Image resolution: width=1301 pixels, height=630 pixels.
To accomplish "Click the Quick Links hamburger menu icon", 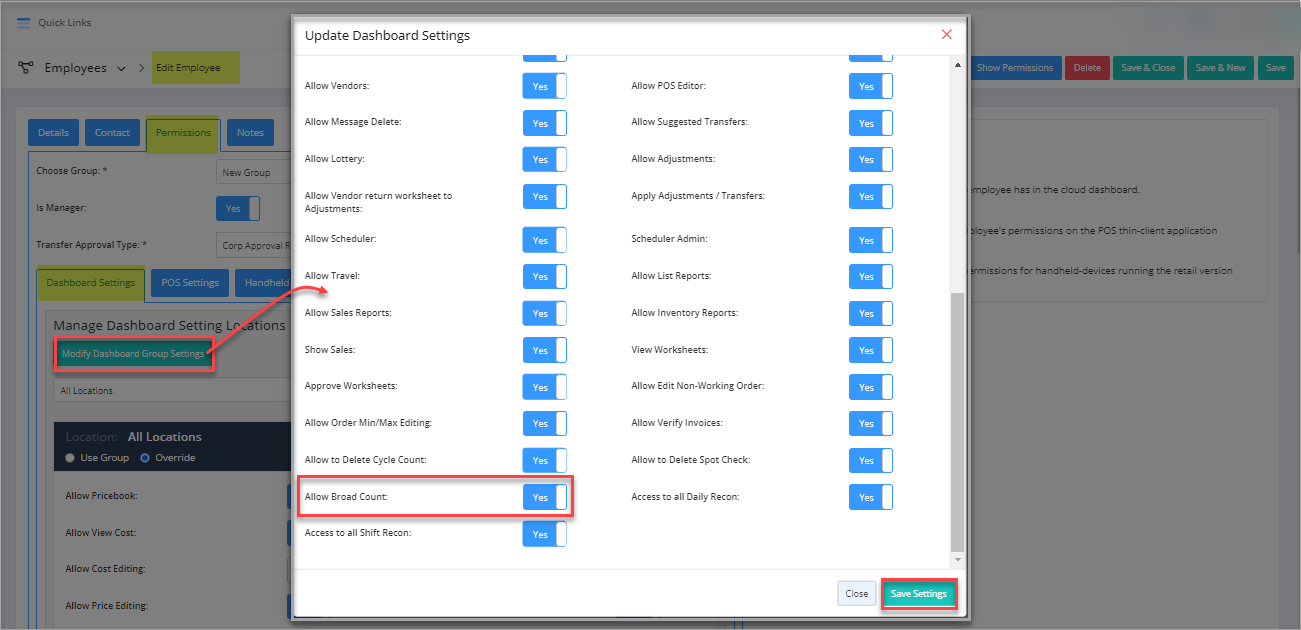I will pyautogui.click(x=24, y=23).
